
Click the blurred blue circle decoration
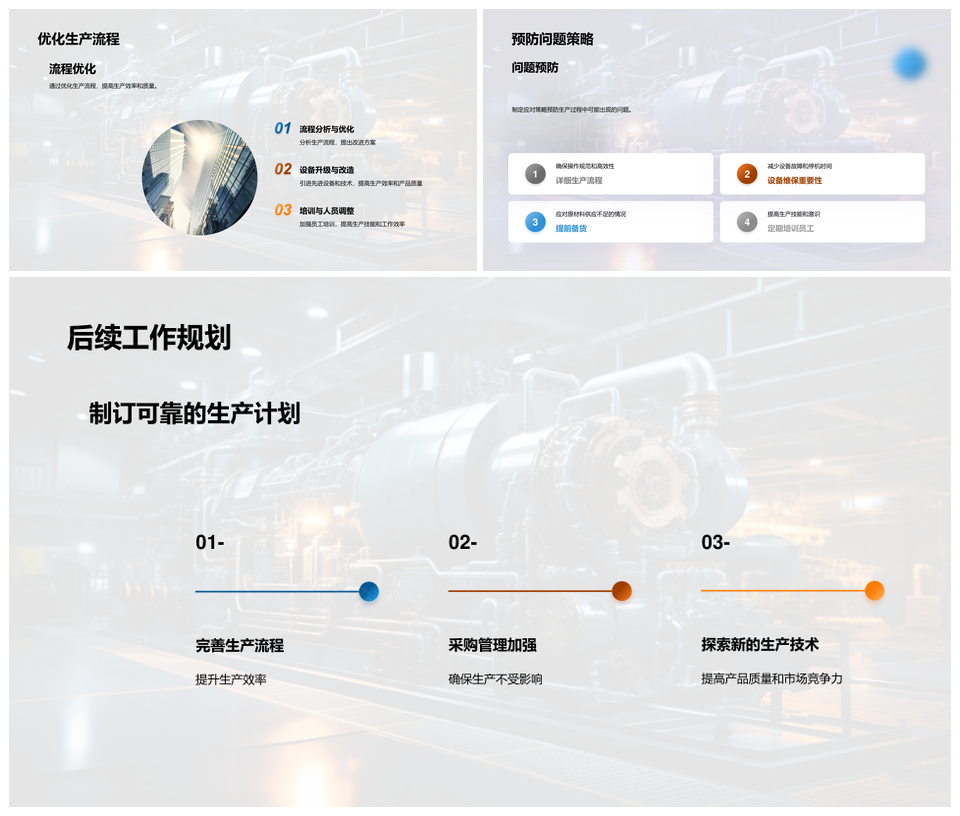click(910, 64)
